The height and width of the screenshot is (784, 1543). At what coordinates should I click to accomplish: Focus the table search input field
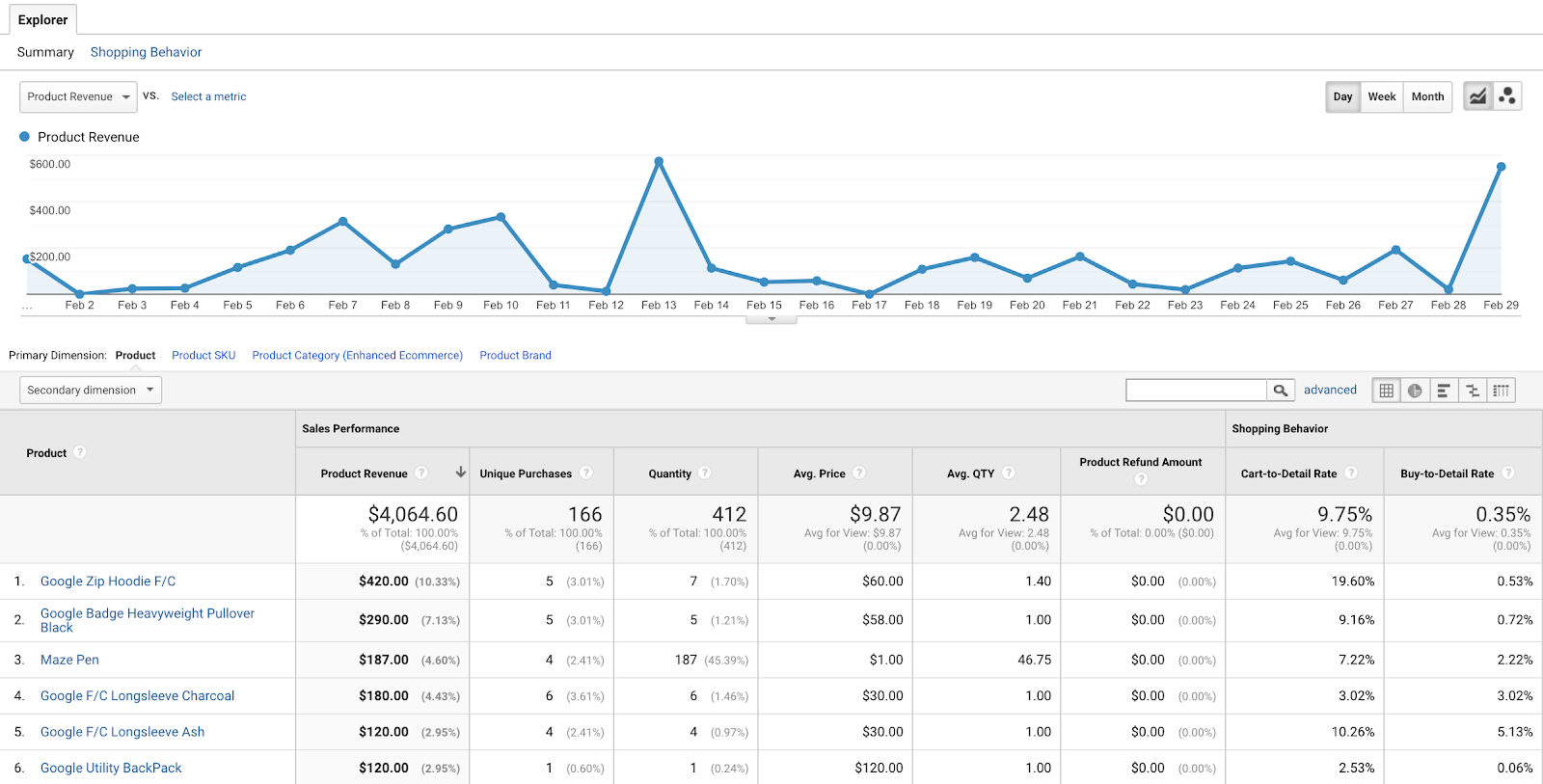point(1196,390)
